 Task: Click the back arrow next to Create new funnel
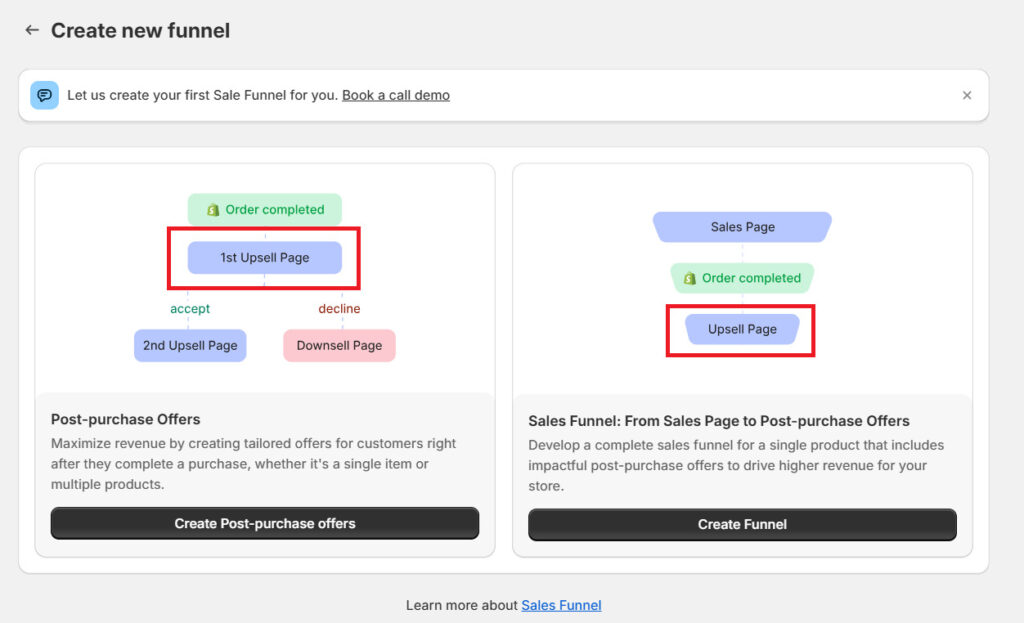coord(32,30)
